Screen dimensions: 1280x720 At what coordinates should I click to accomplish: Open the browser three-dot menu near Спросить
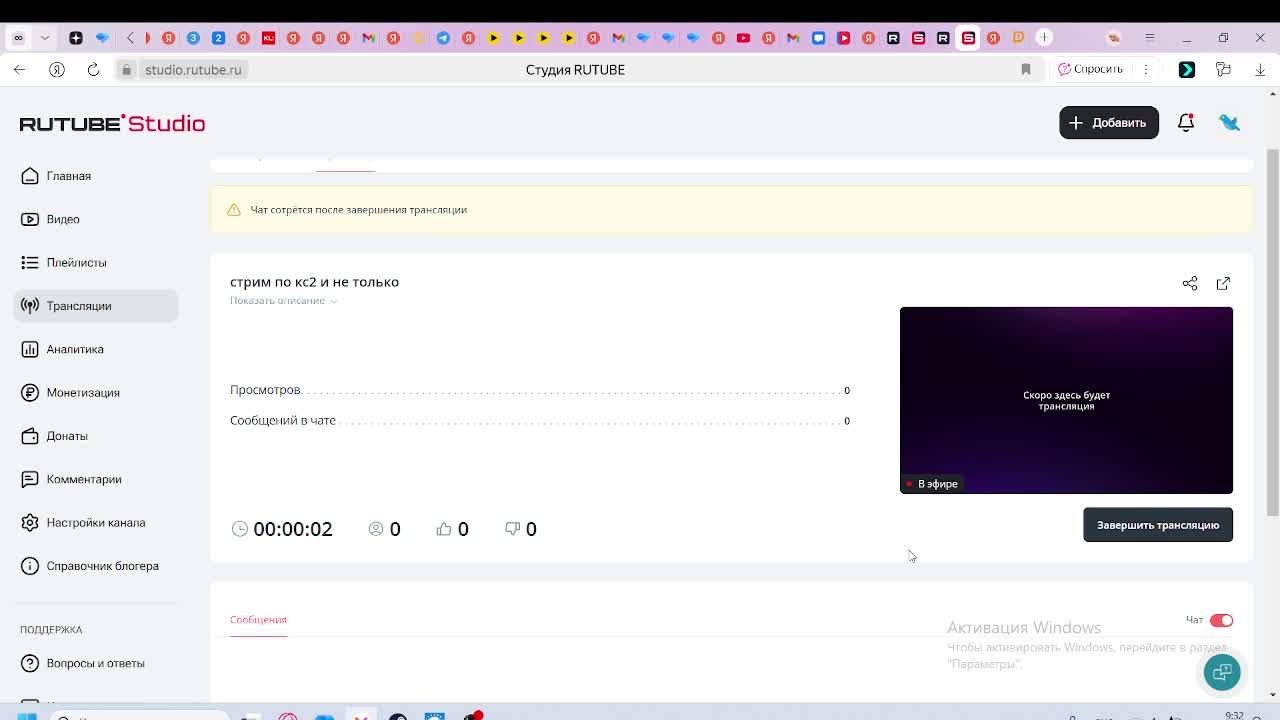(x=1146, y=69)
